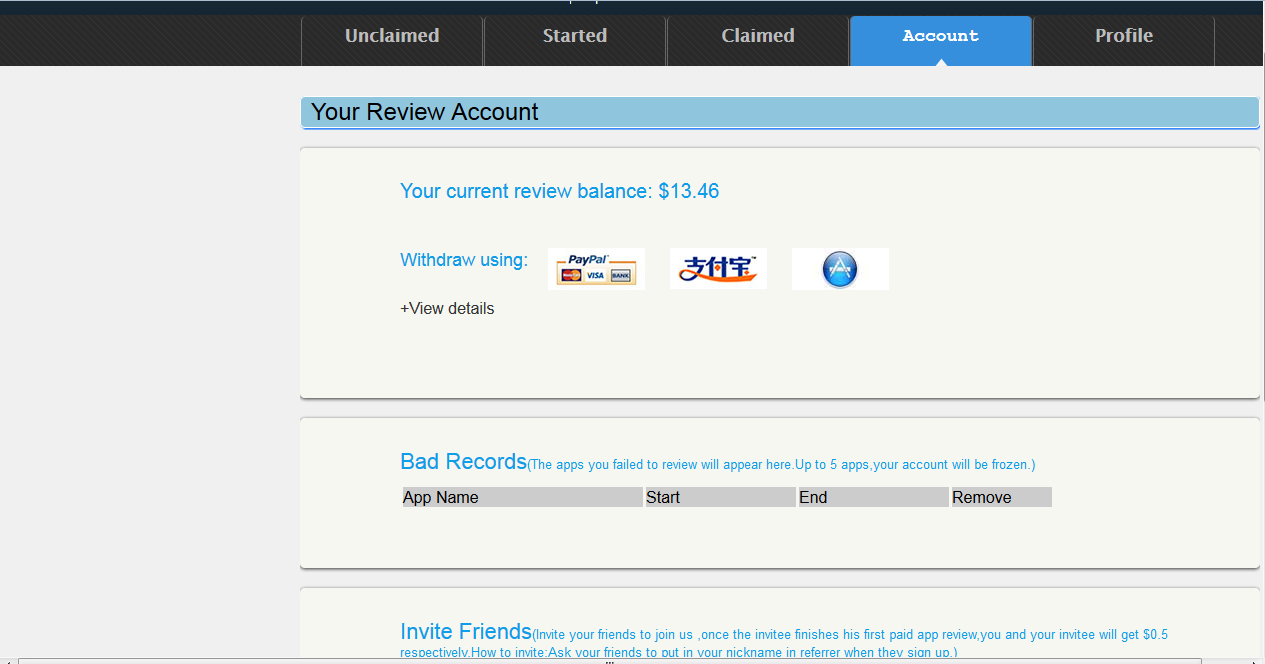
Task: Click the Remove column header
Action: pos(1001,497)
